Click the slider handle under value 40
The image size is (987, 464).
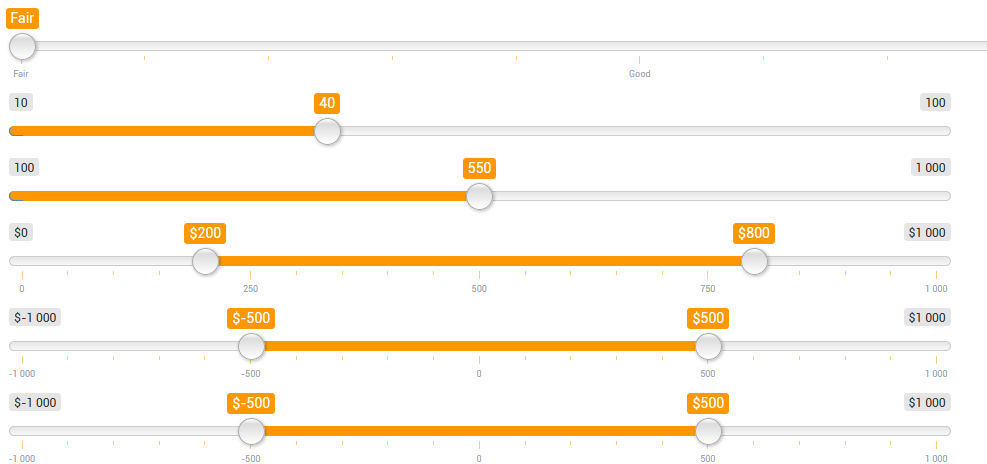point(327,131)
